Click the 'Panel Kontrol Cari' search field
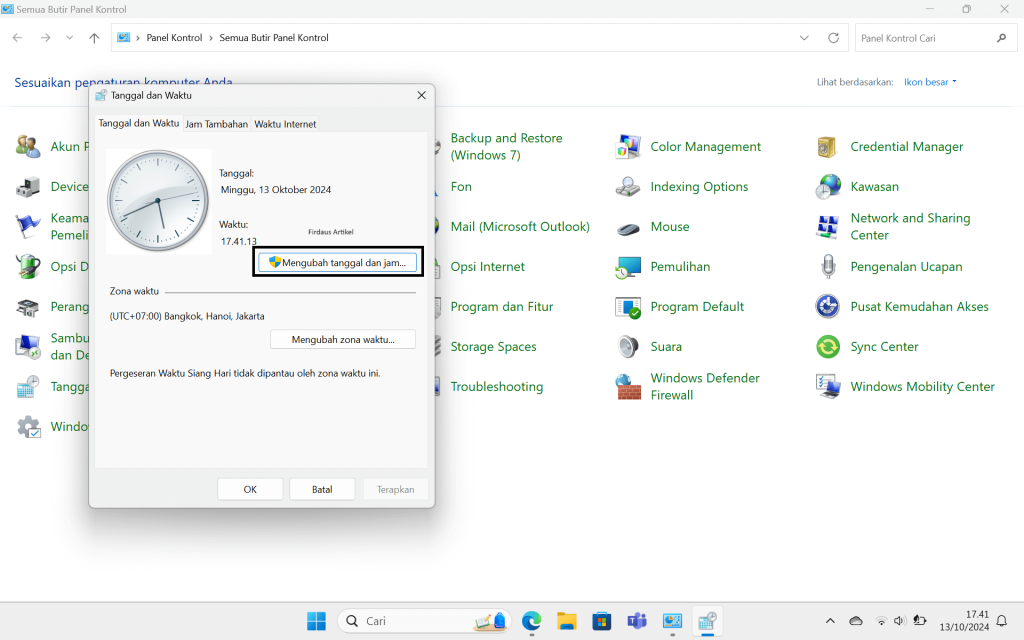This screenshot has height=640, width=1024. tap(923, 38)
